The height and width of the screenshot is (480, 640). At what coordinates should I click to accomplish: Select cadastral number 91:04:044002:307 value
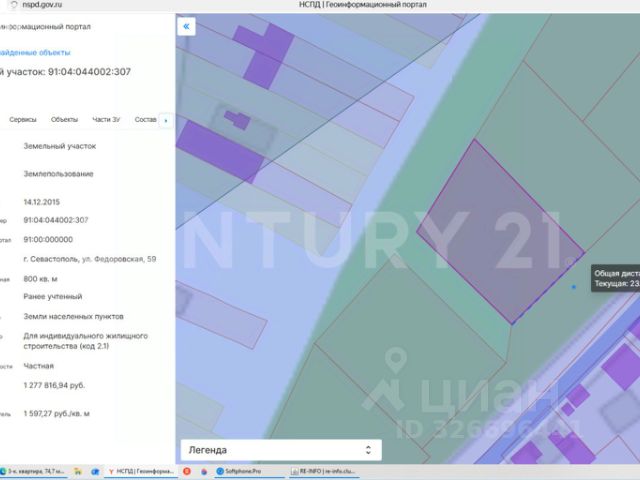56,220
